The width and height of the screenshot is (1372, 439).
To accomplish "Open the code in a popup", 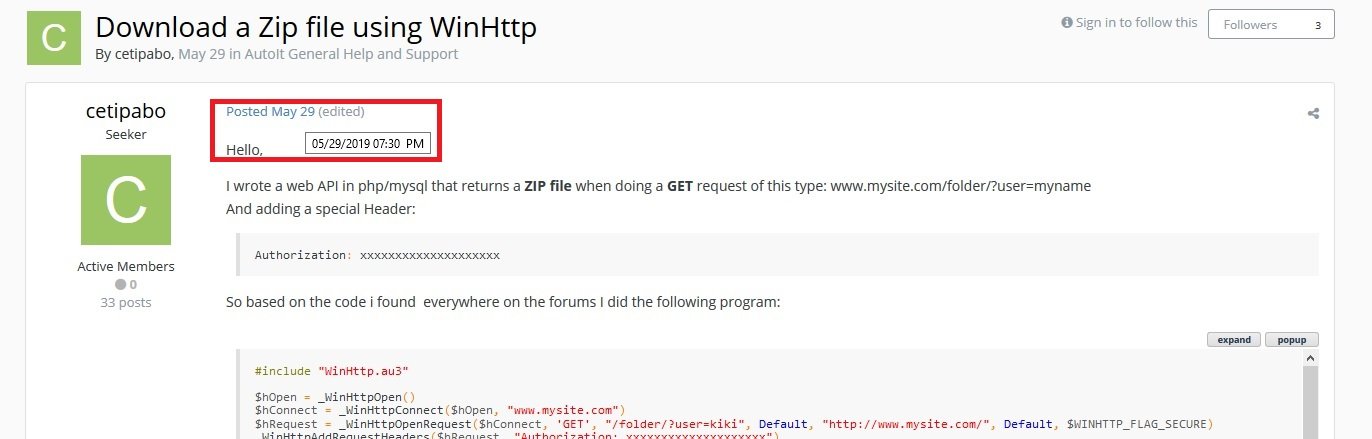I will 1292,340.
